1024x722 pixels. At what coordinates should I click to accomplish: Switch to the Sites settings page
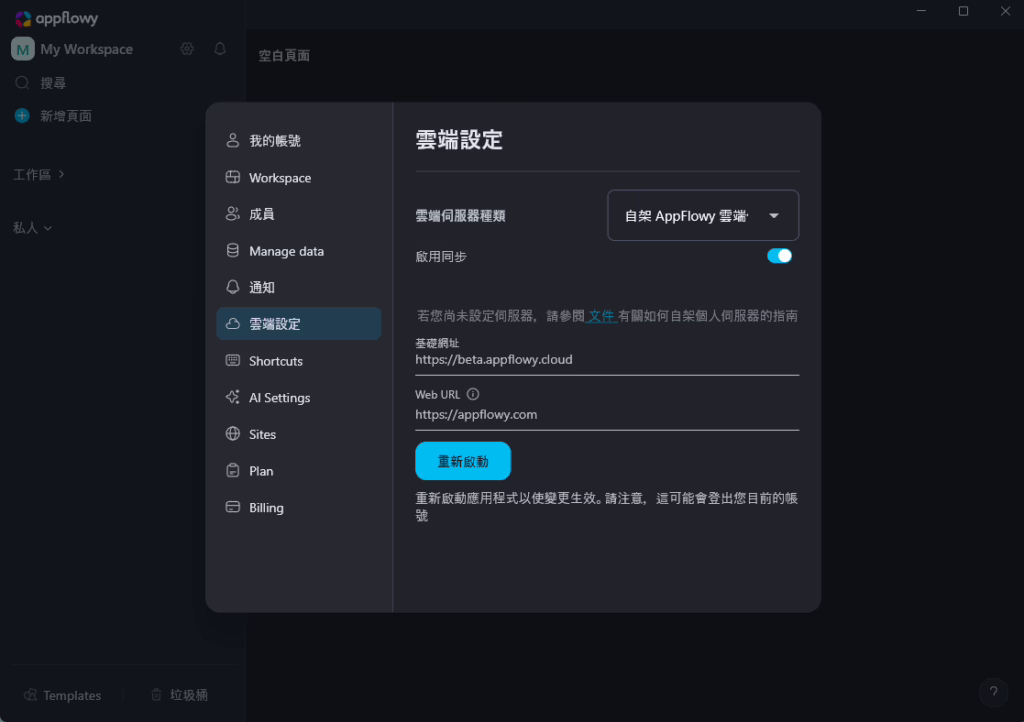(x=298, y=433)
